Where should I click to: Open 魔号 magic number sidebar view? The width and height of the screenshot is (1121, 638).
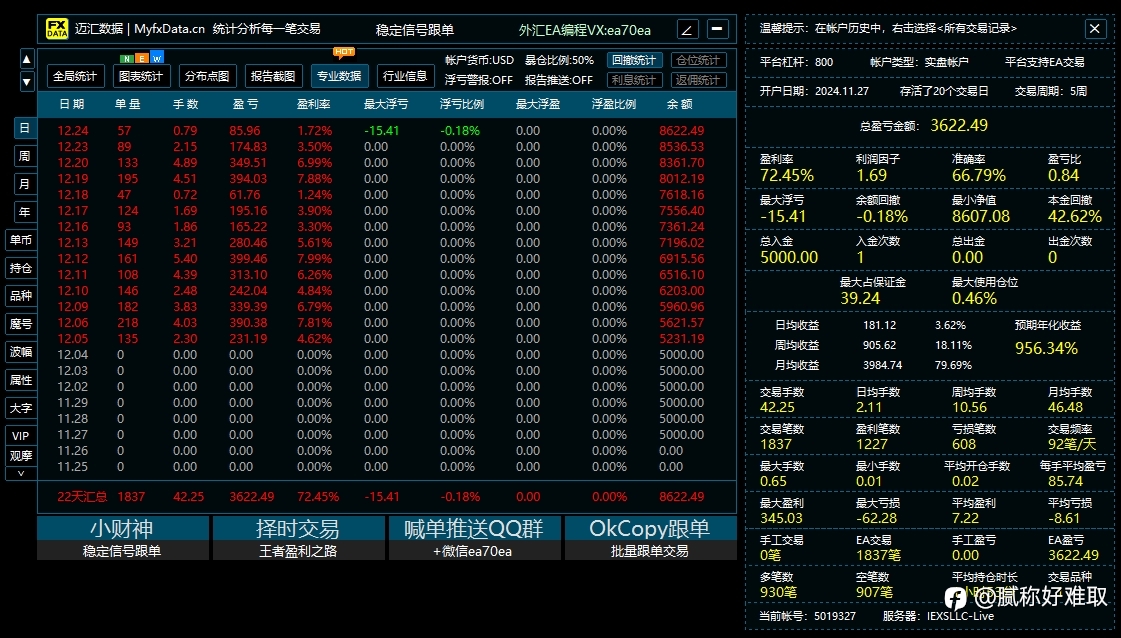pyautogui.click(x=21, y=323)
